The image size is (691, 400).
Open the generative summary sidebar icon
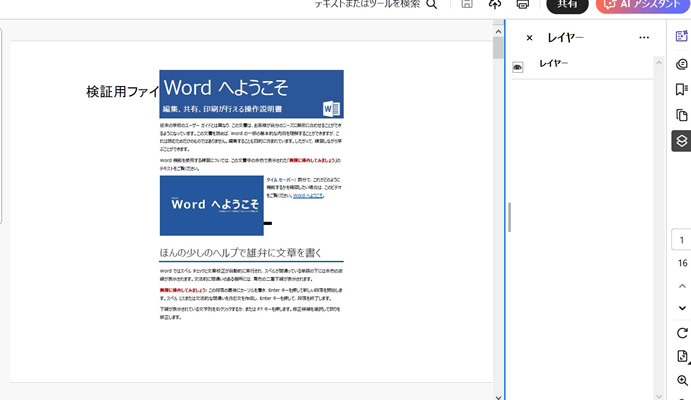pos(681,36)
